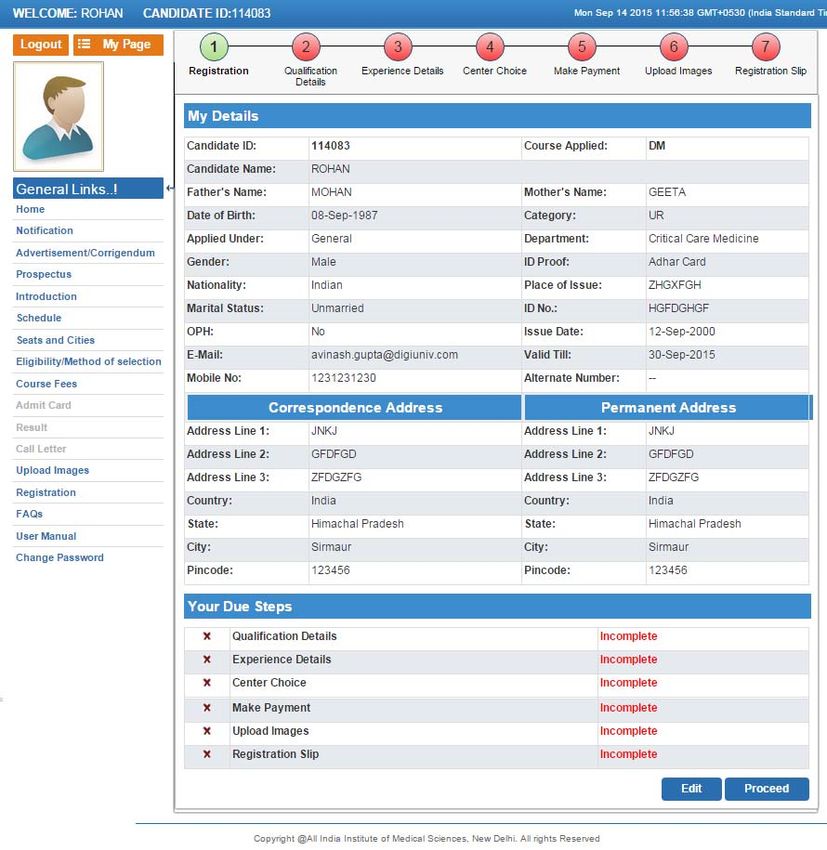
Task: Click the Candidate ID value 114083 in table
Action: (x=331, y=146)
